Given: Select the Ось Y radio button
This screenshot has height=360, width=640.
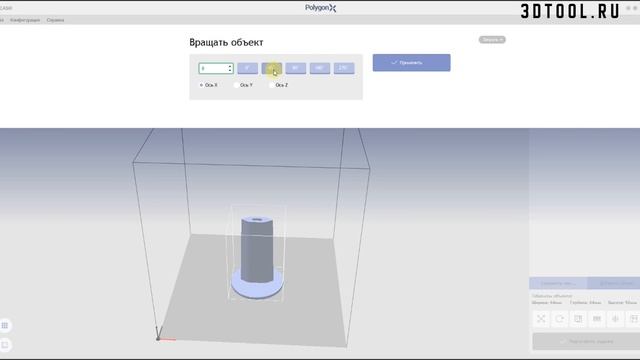Looking at the screenshot, I should (x=236, y=85).
